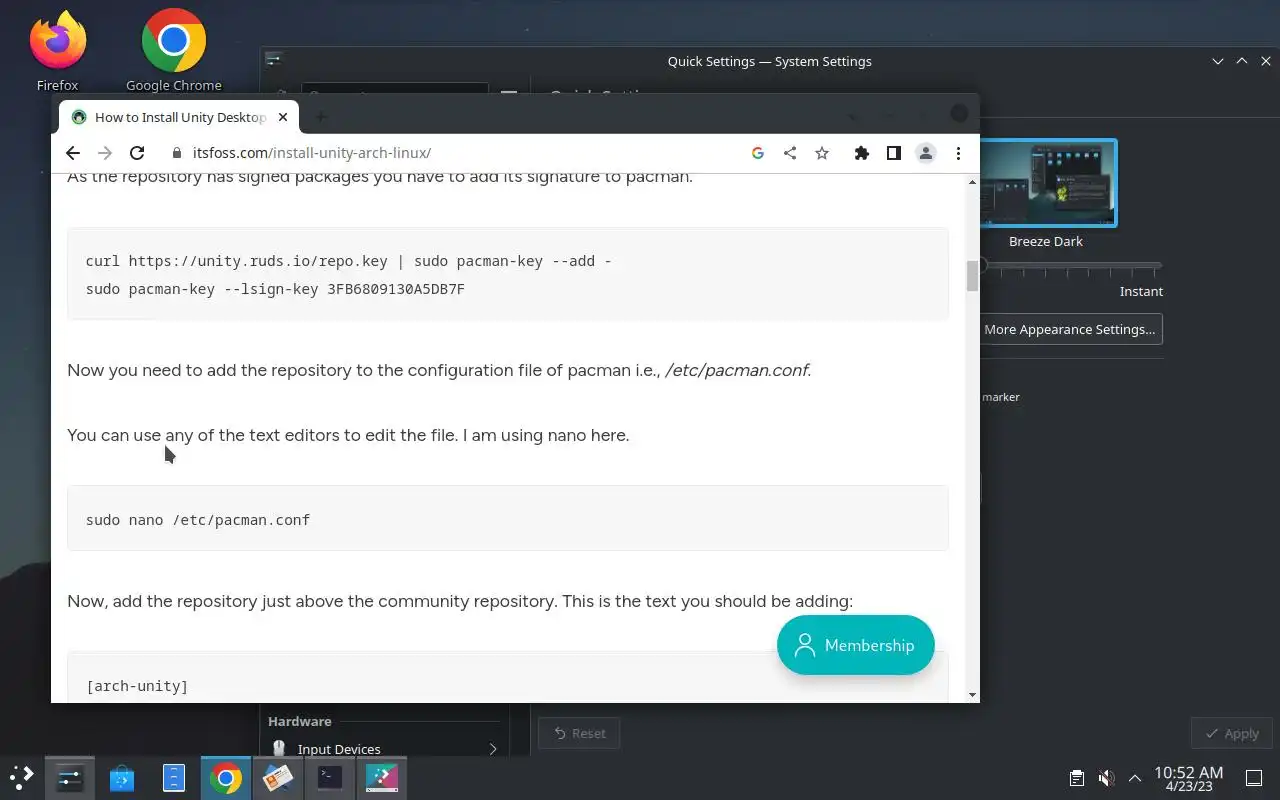Open Chrome's three-dot menu

pyautogui.click(x=958, y=153)
